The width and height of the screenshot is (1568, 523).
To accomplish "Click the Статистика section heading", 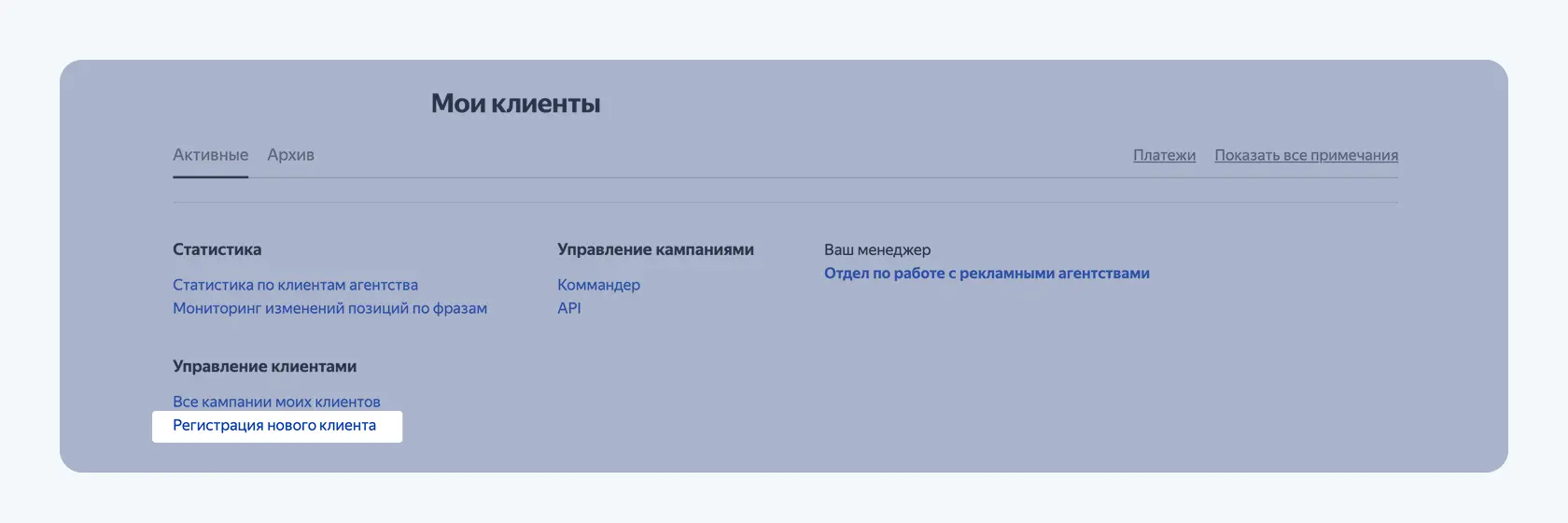I will pos(217,249).
